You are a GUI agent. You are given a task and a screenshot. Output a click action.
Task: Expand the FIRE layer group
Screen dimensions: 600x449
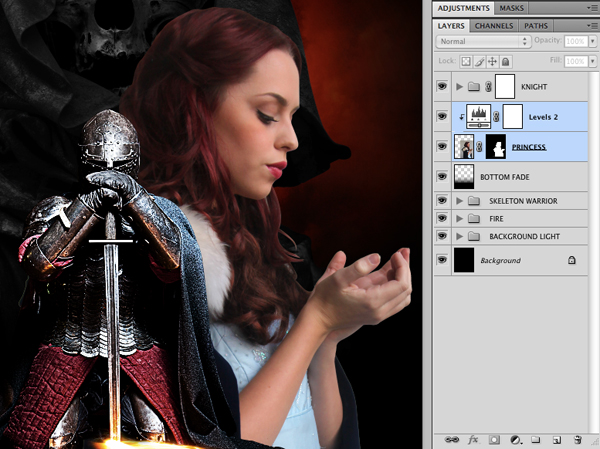click(459, 218)
